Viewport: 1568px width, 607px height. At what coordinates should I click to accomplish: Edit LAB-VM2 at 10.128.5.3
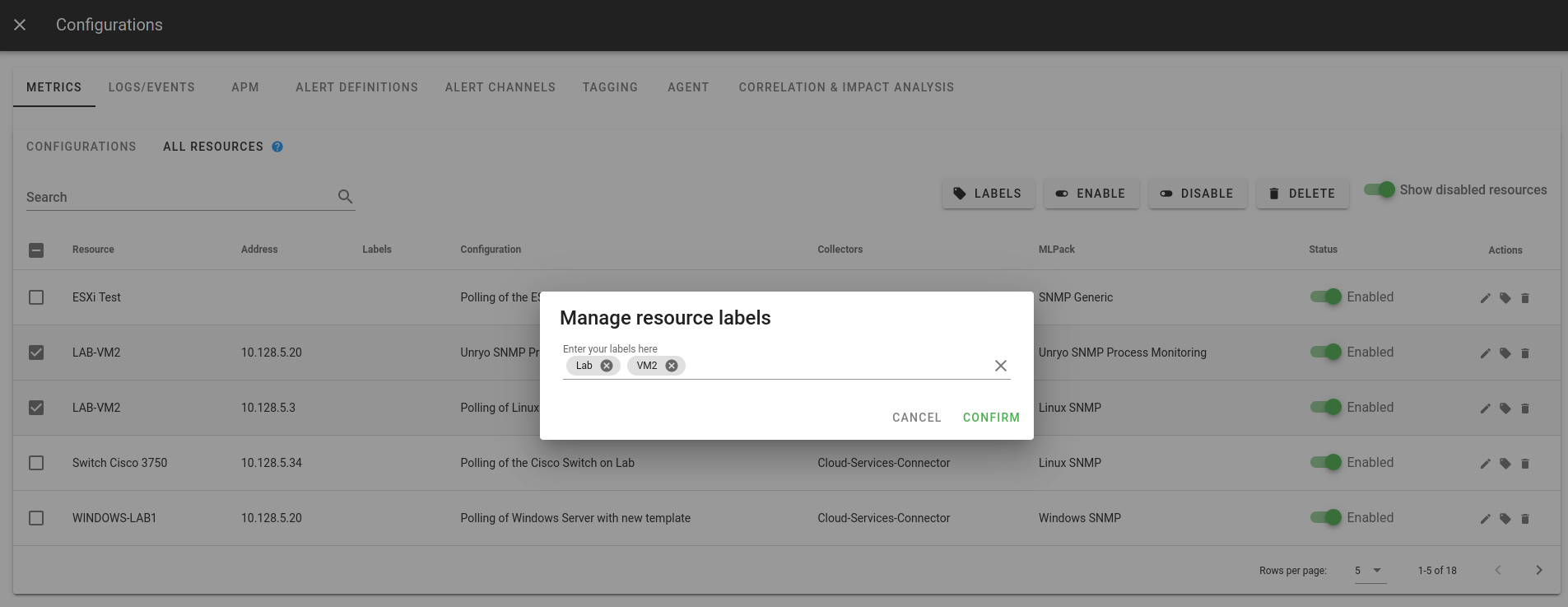tap(1486, 409)
